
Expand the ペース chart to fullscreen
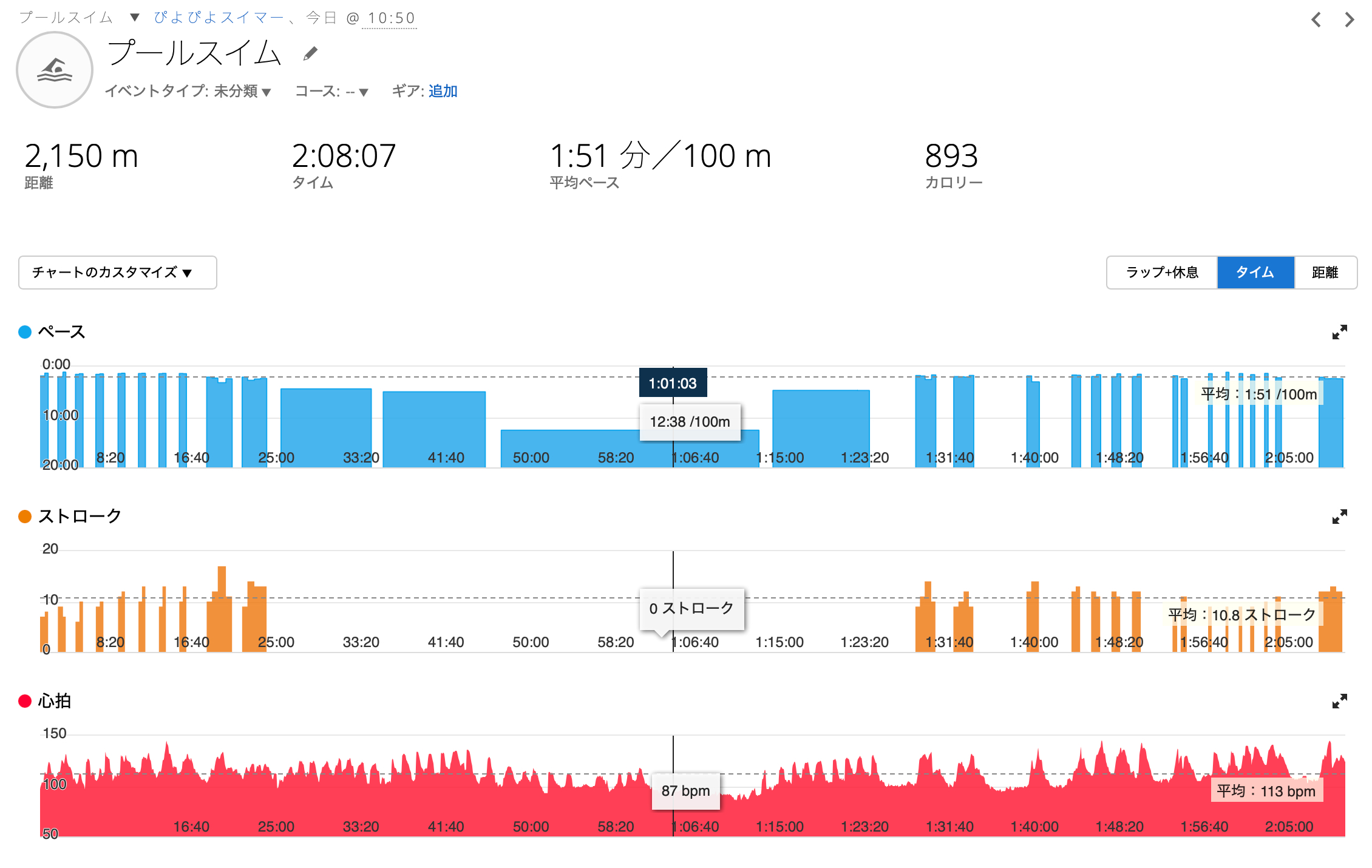point(1339,332)
